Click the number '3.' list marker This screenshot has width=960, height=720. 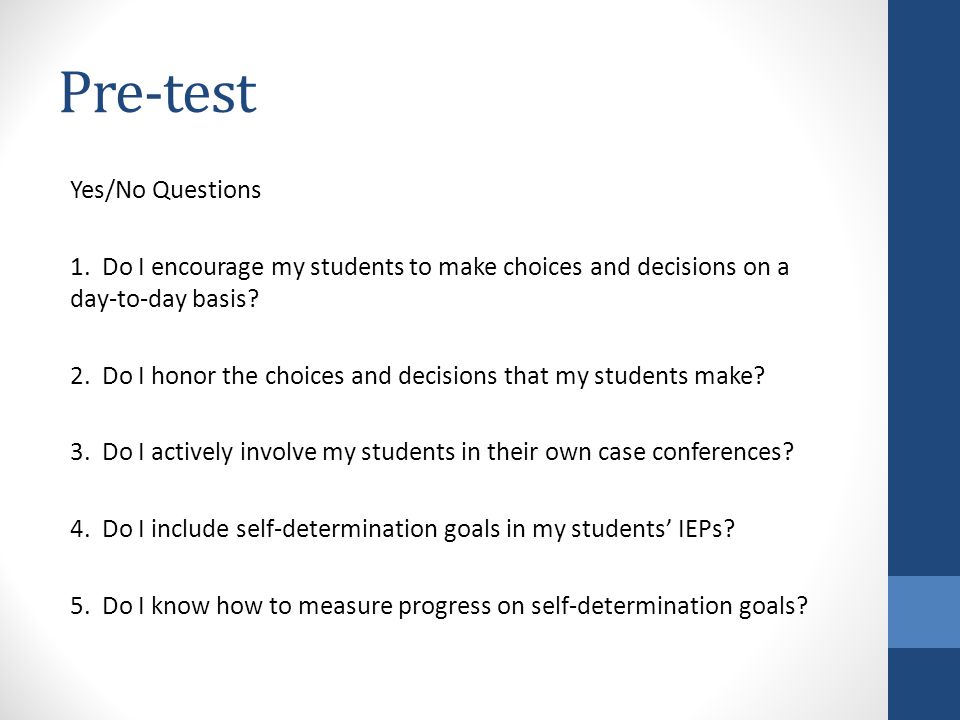[x=81, y=452]
